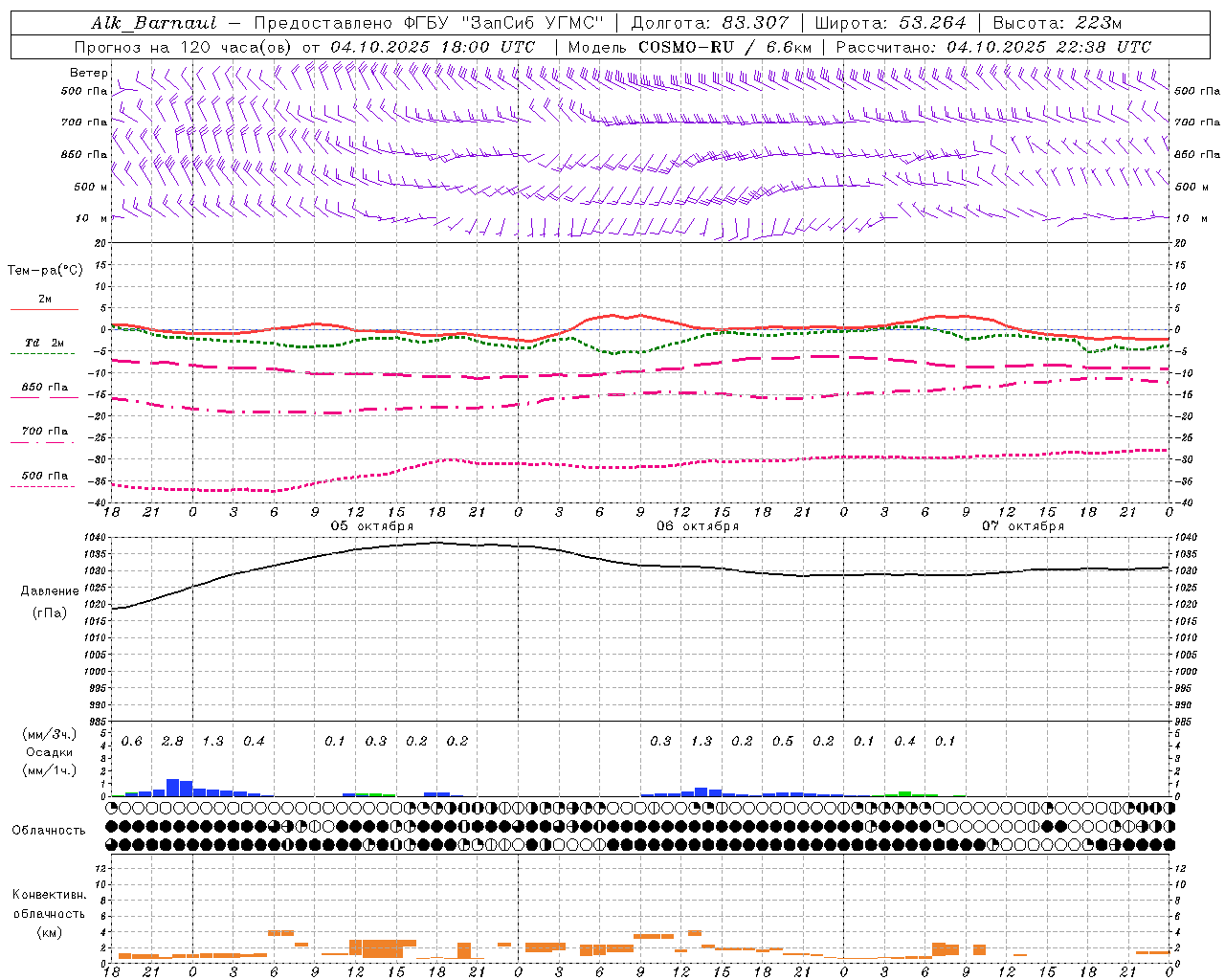Click the 700 гПа temperature legend entry
The width and height of the screenshot is (1225, 980).
(42, 433)
